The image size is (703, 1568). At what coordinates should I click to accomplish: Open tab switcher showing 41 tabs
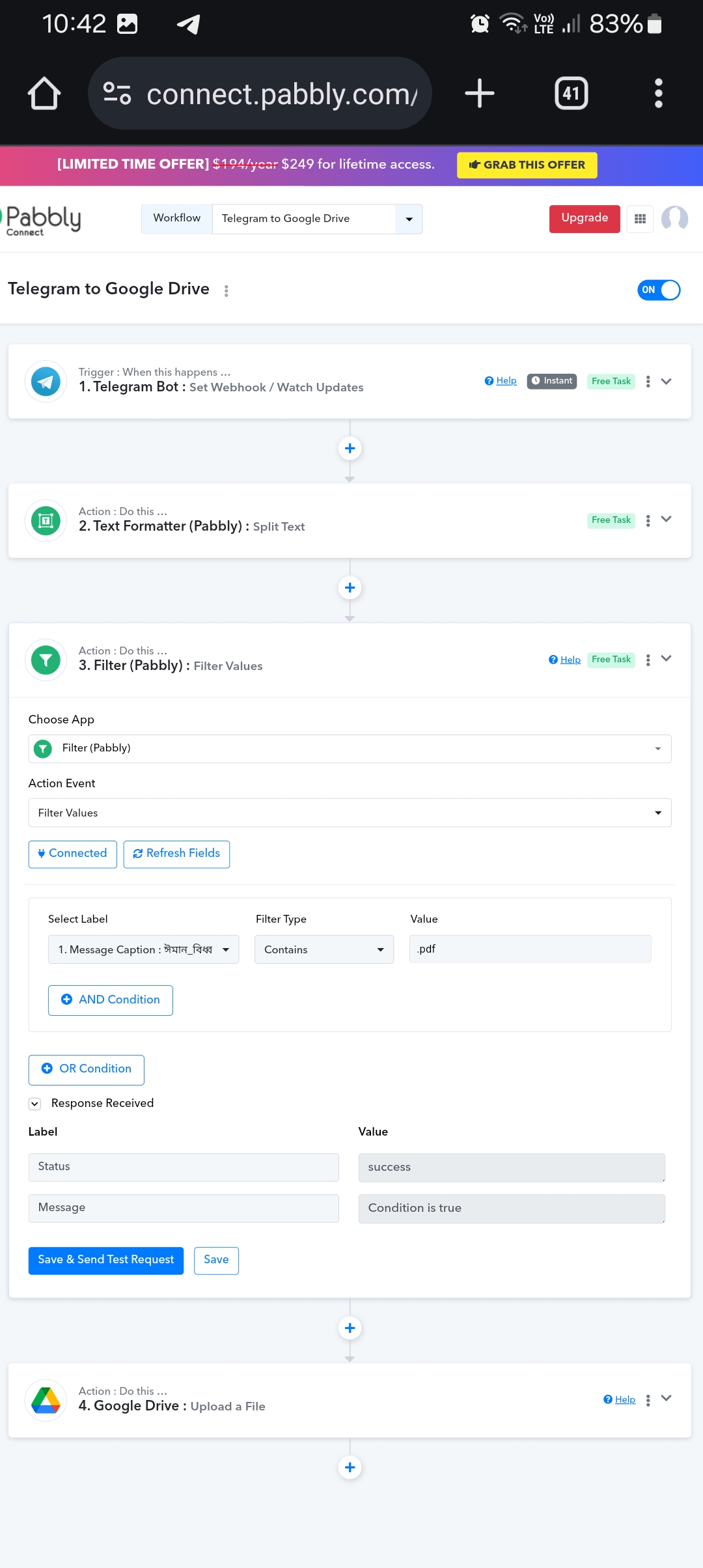572,93
